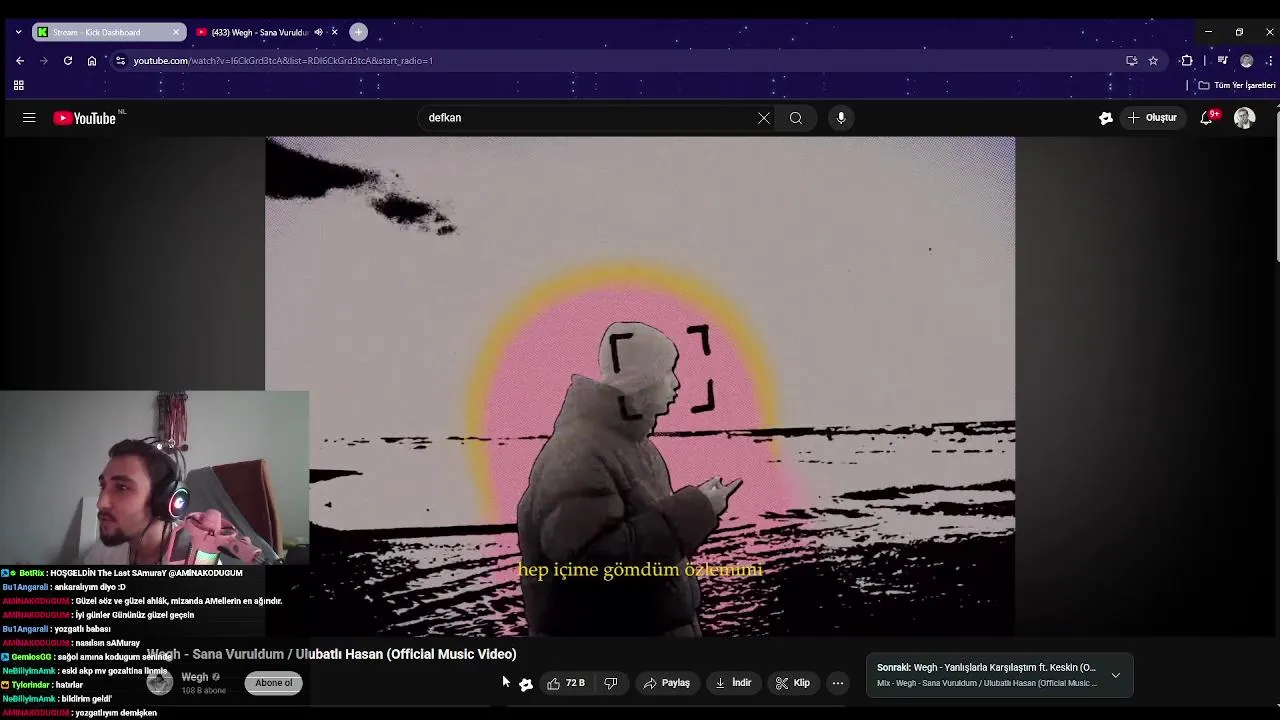The image size is (1280, 720).
Task: Click the Klip clip button
Action: pos(793,683)
